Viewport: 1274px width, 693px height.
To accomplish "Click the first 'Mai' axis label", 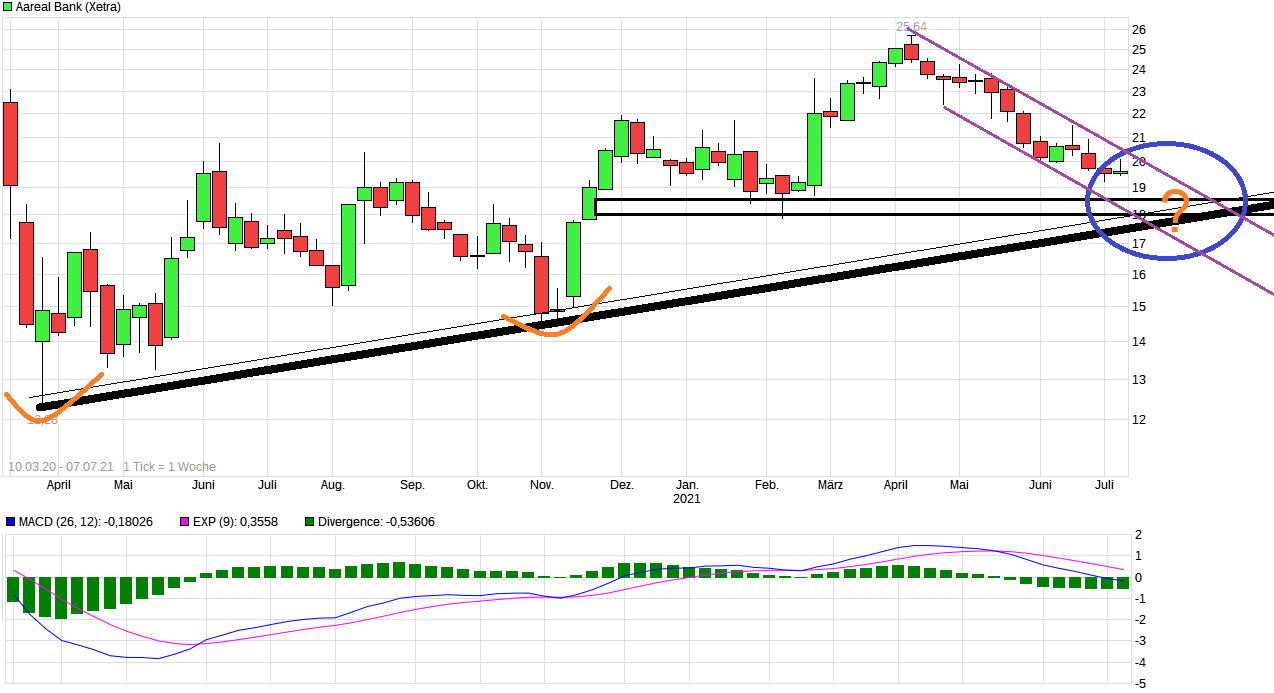I will (x=123, y=485).
